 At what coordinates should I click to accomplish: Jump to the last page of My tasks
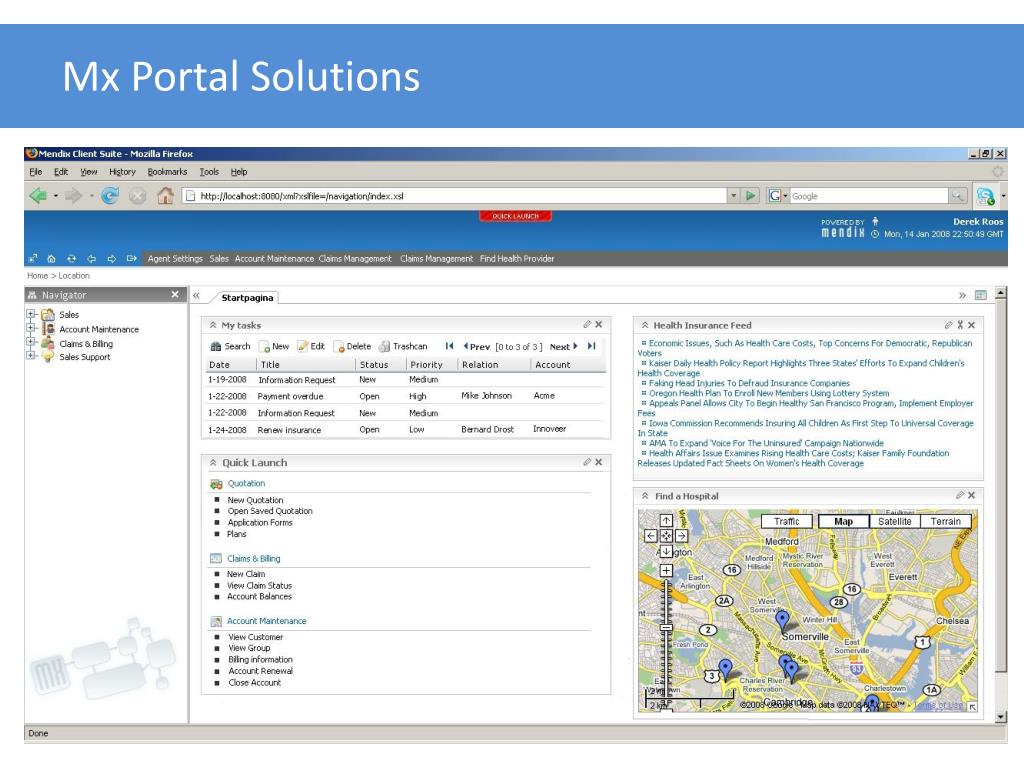pyautogui.click(x=592, y=346)
